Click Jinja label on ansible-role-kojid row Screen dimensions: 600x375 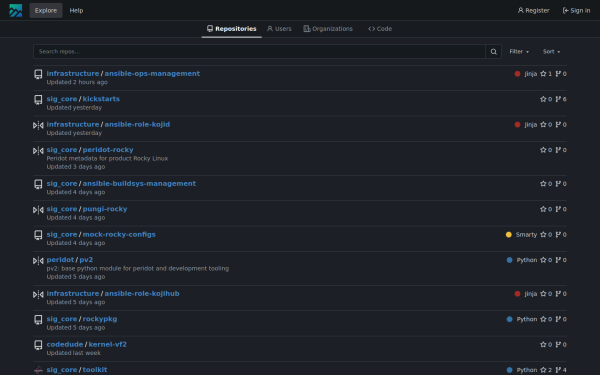531,125
